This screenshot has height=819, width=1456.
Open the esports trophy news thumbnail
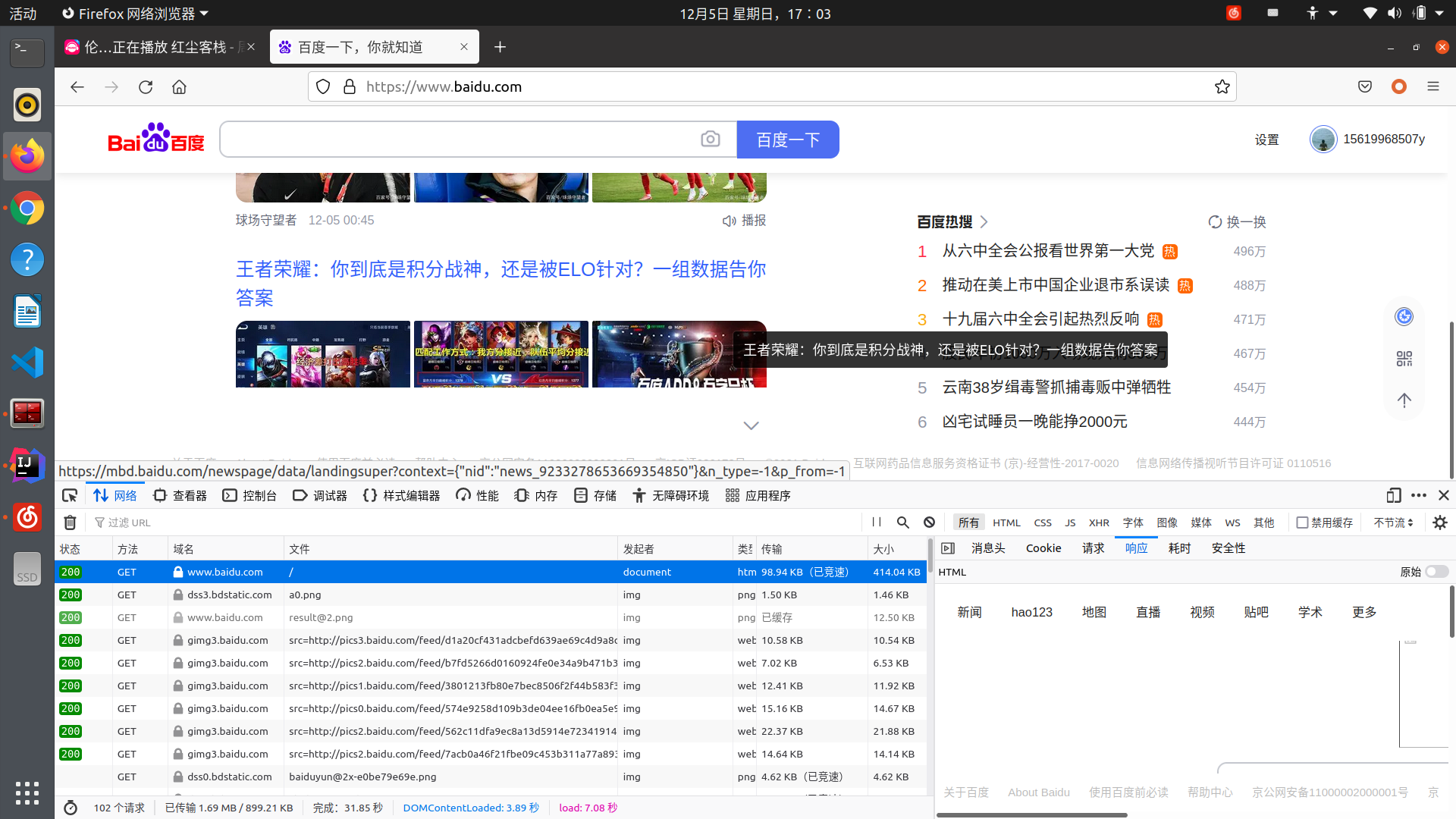coord(679,354)
